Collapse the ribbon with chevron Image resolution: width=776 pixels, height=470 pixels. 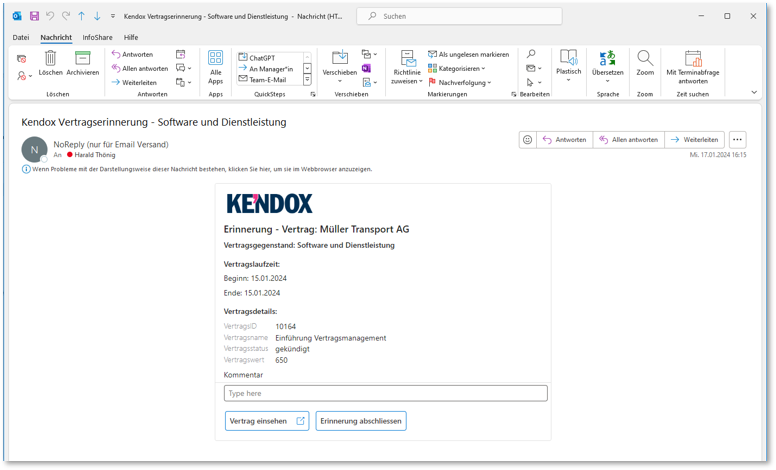(x=754, y=92)
